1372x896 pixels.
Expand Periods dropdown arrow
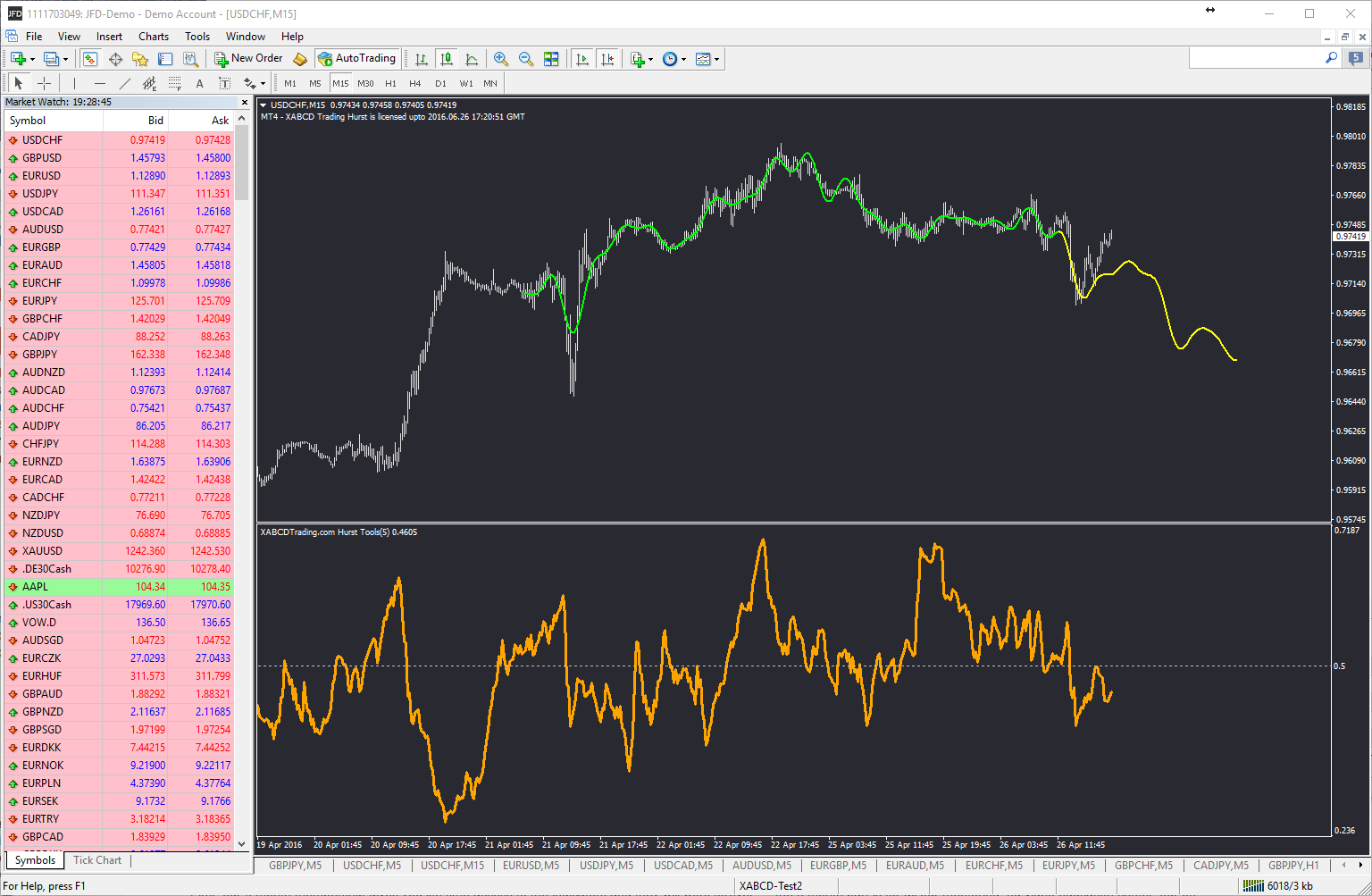(x=684, y=60)
